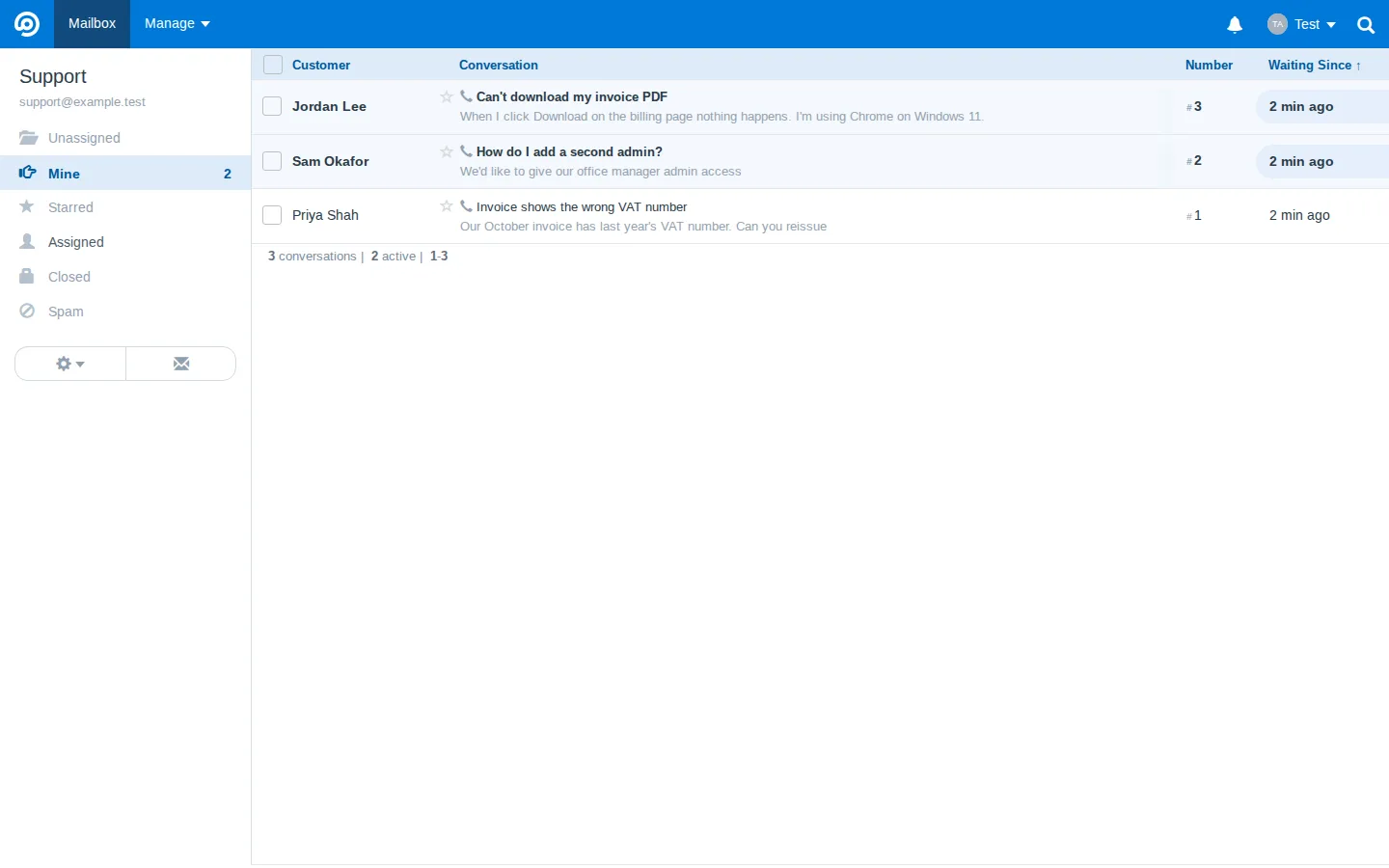
Task: Click the Assigned person icon
Action: pyautogui.click(x=27, y=241)
